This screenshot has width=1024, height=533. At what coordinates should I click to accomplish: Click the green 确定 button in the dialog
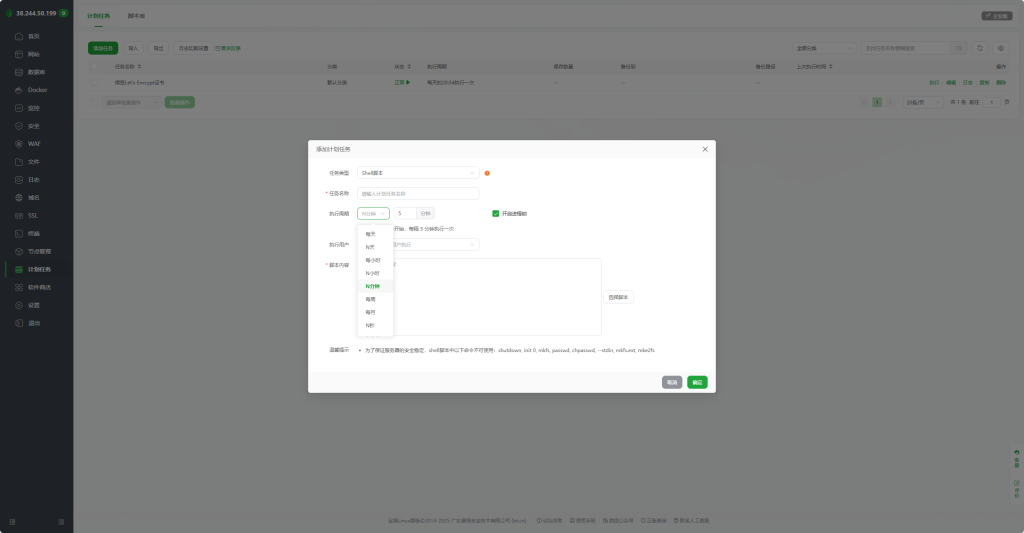click(x=697, y=382)
